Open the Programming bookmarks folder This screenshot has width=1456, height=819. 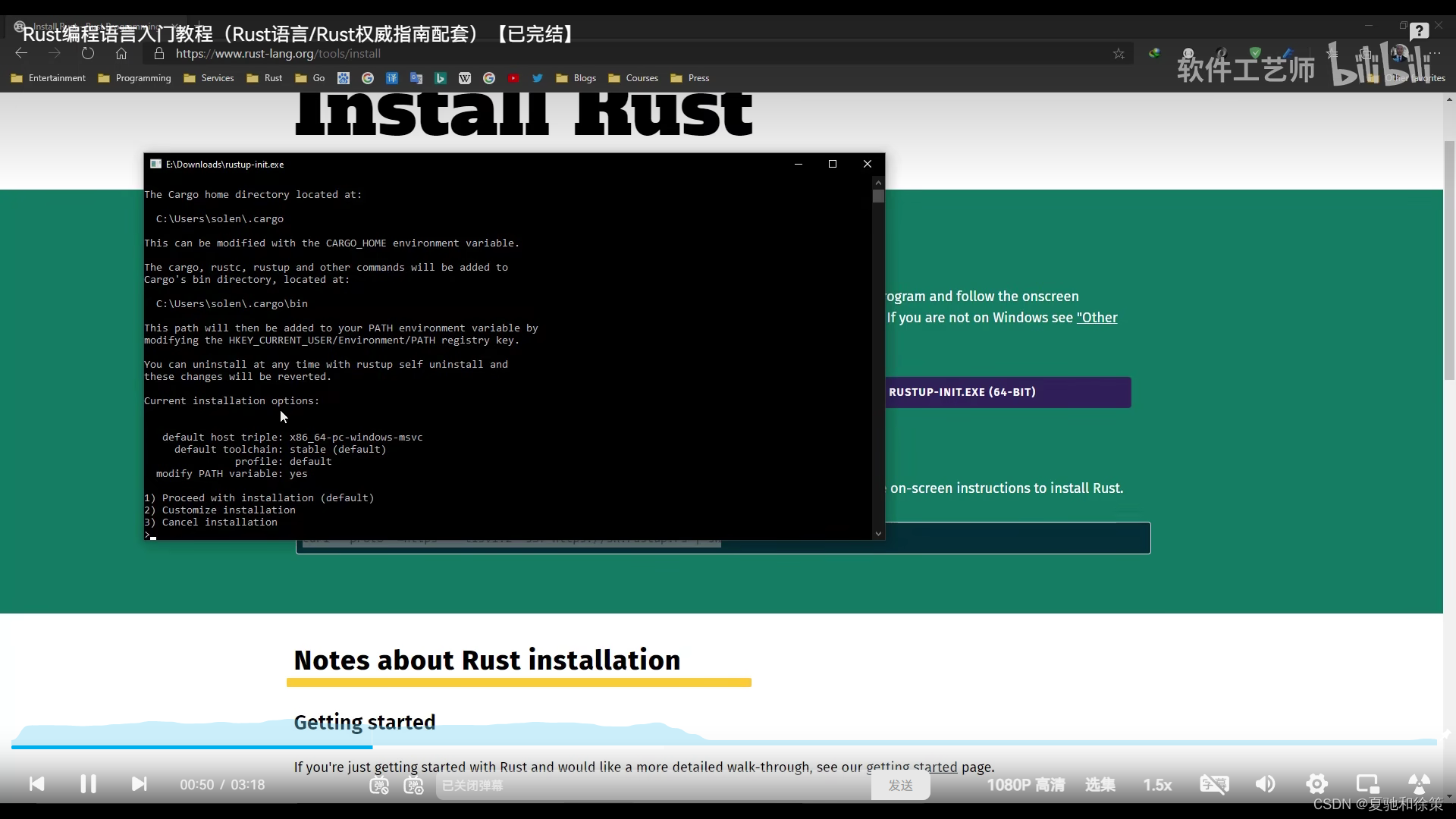[x=135, y=78]
